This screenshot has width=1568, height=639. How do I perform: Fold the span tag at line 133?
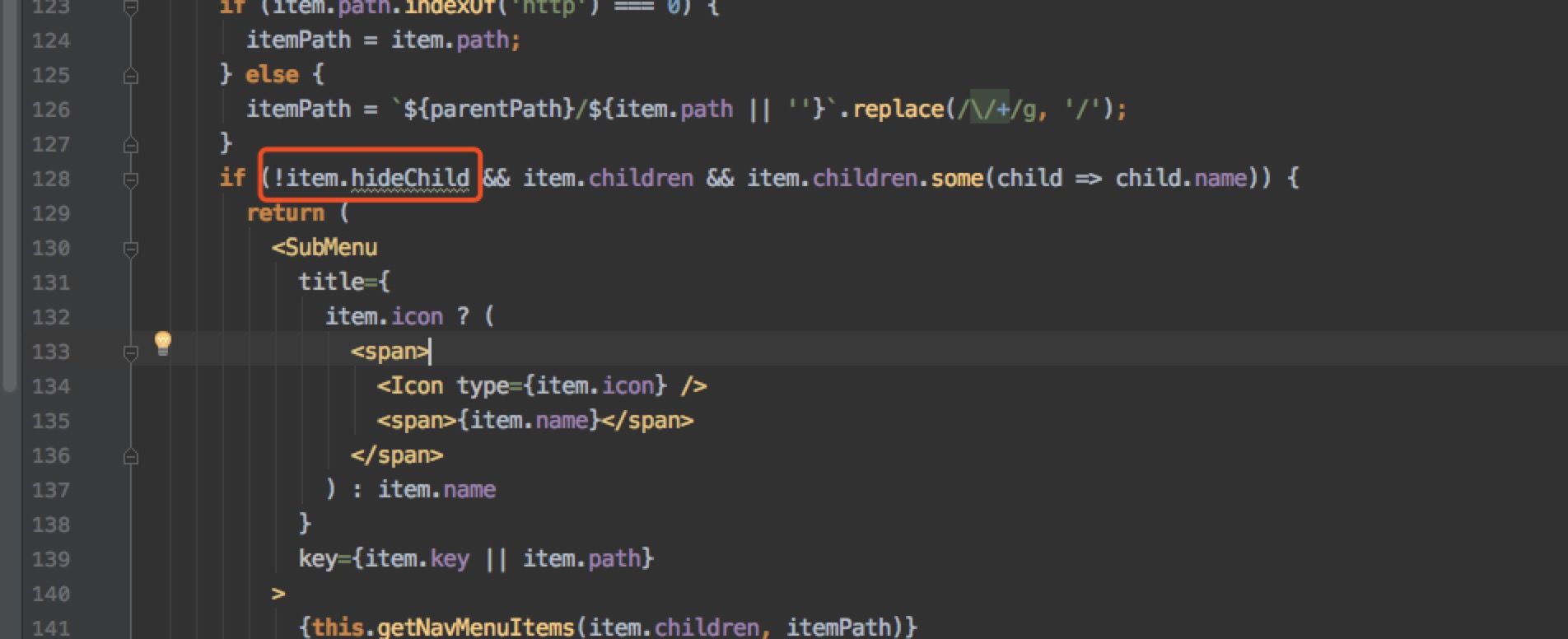tap(130, 352)
